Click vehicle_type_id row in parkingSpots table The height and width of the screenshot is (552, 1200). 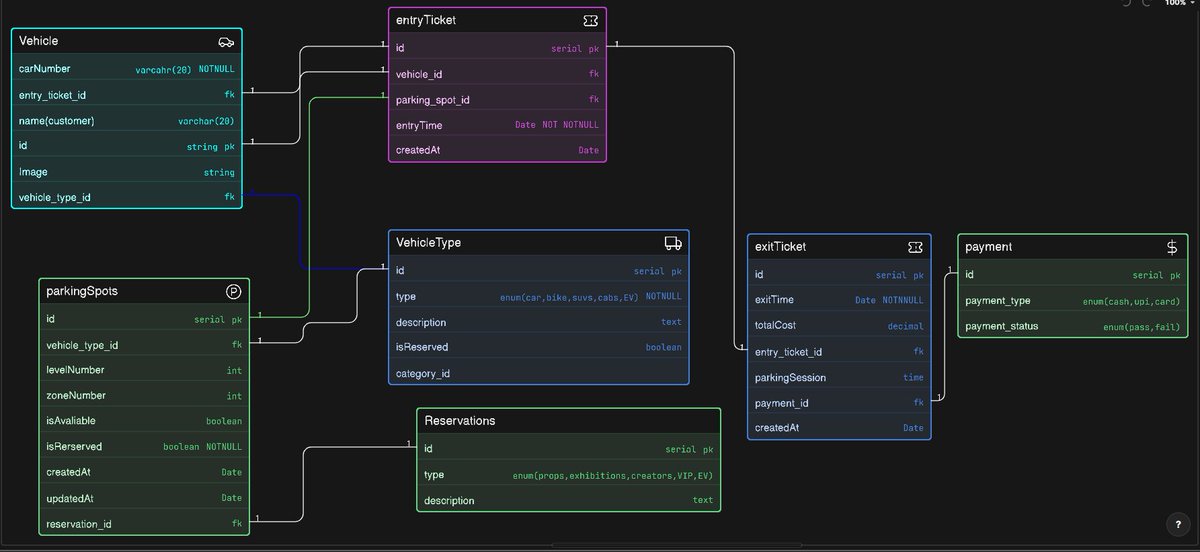click(x=145, y=345)
